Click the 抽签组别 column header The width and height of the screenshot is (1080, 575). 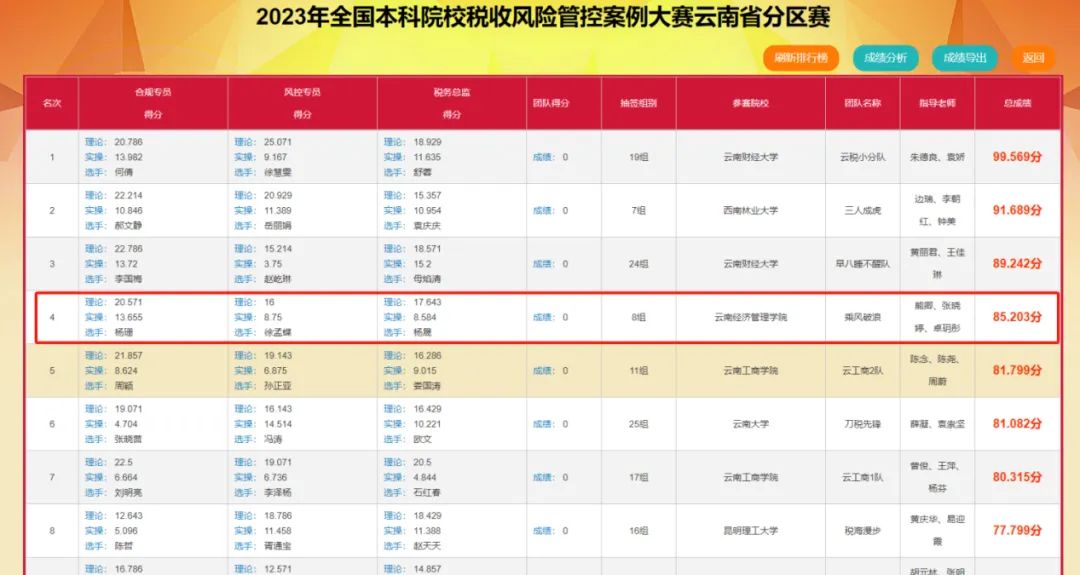tap(639, 103)
